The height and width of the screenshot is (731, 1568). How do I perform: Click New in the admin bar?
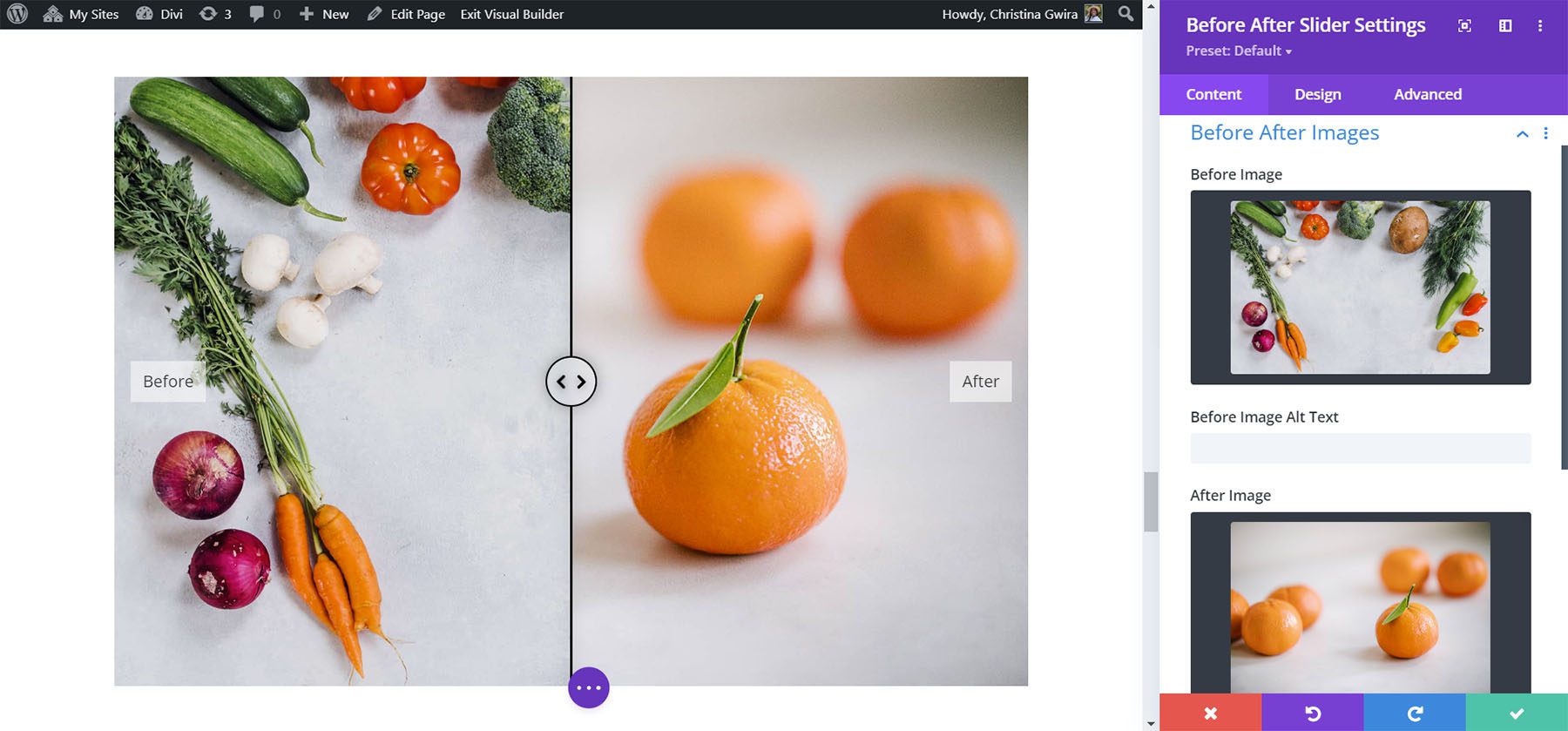click(x=324, y=14)
